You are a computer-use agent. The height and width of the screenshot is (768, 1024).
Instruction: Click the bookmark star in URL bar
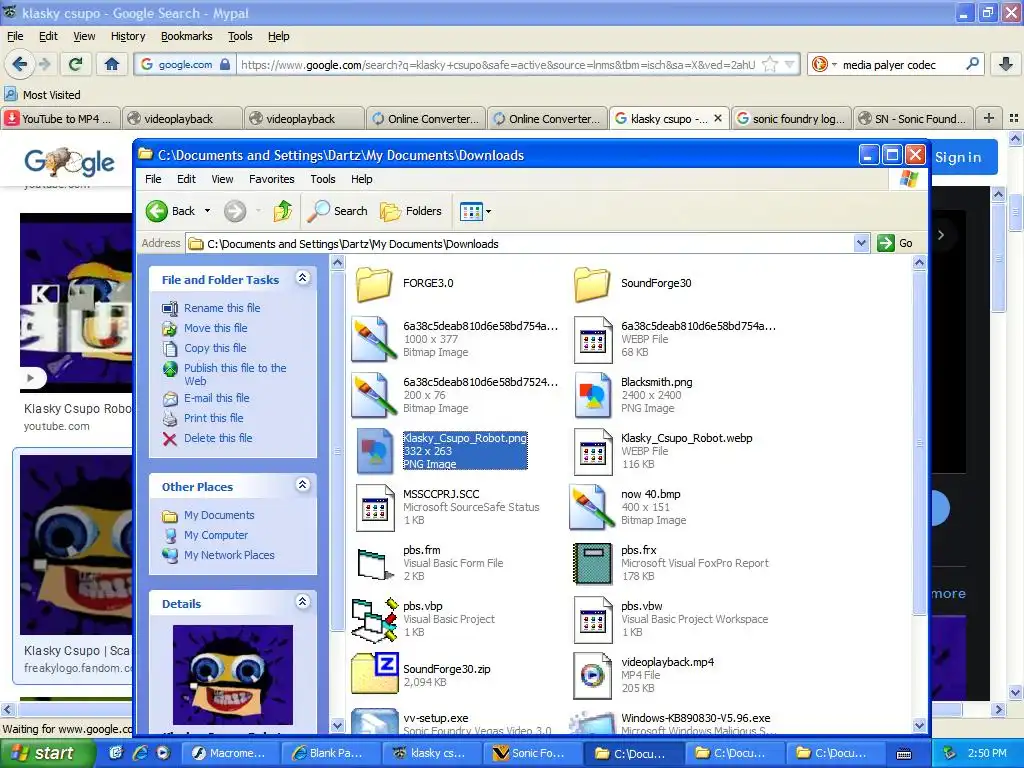(x=771, y=65)
